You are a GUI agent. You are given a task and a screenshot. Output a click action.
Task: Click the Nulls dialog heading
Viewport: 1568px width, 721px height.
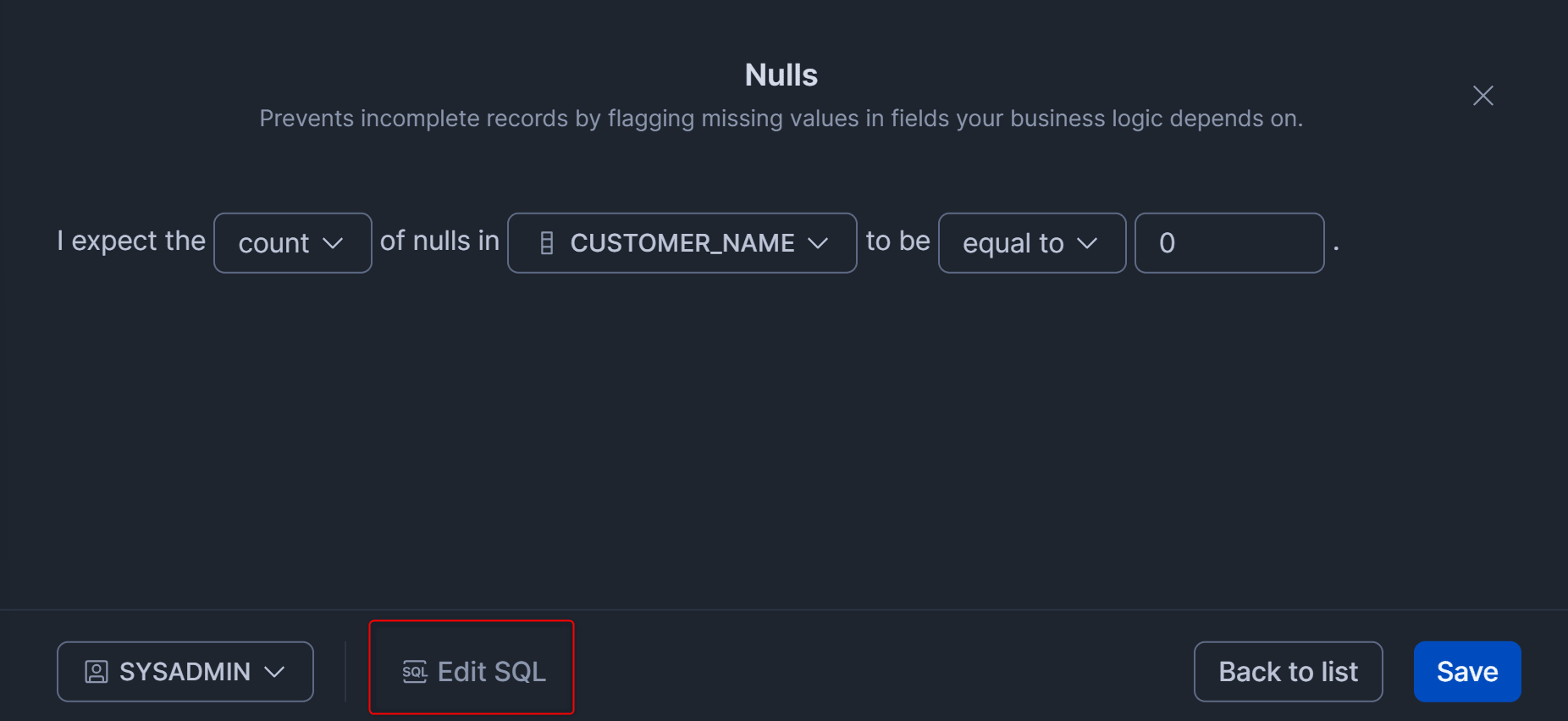[781, 75]
